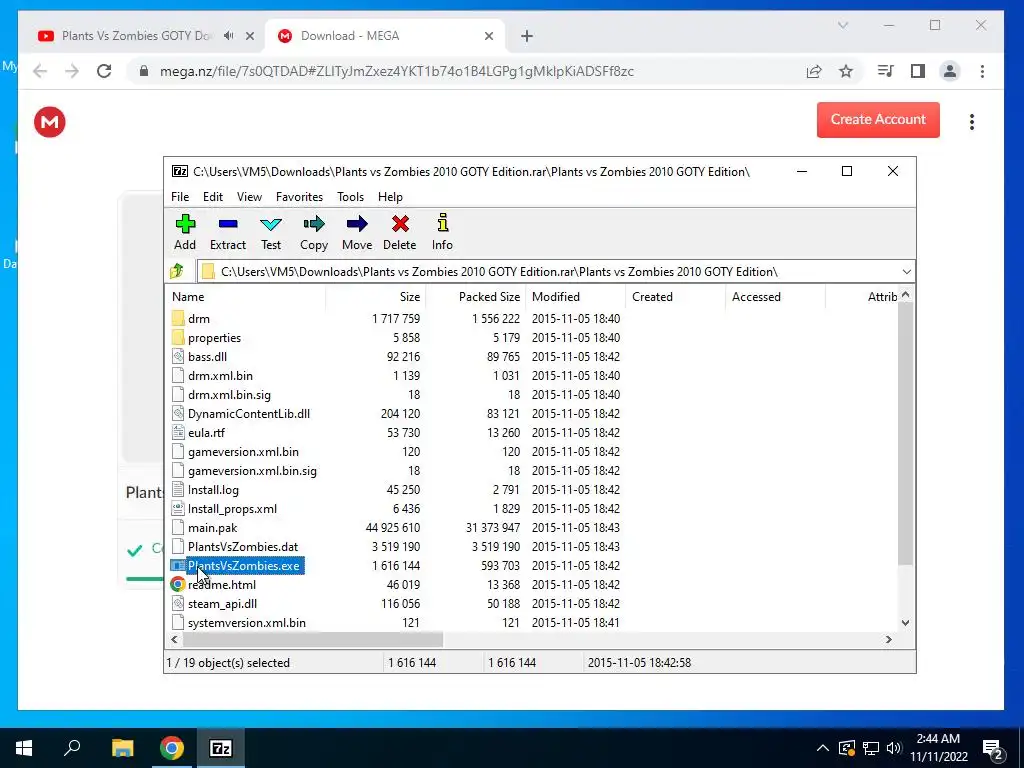Click the Chrome taskbar icon

(x=172, y=748)
